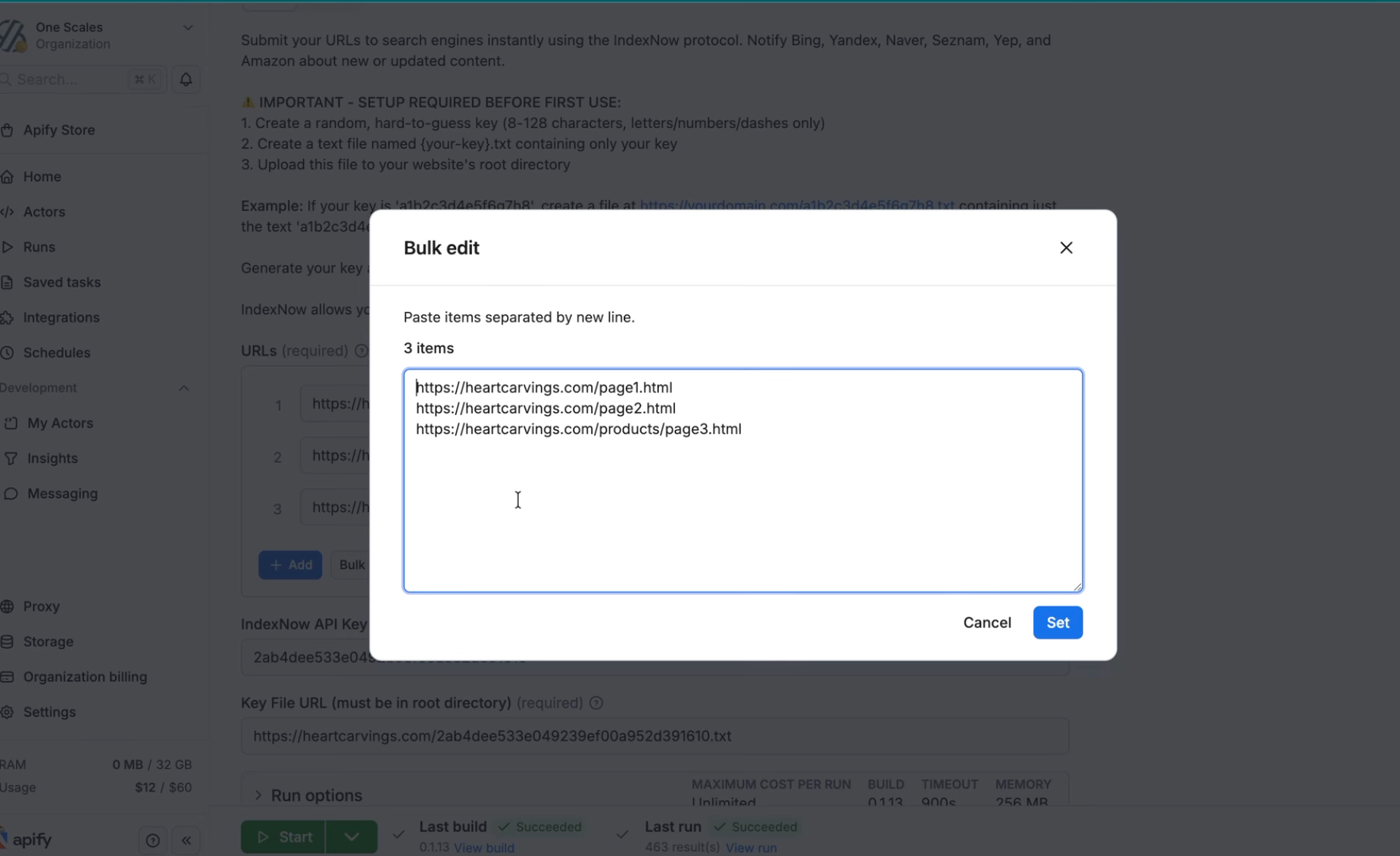Open the Apify Store

pyautogui.click(x=58, y=130)
